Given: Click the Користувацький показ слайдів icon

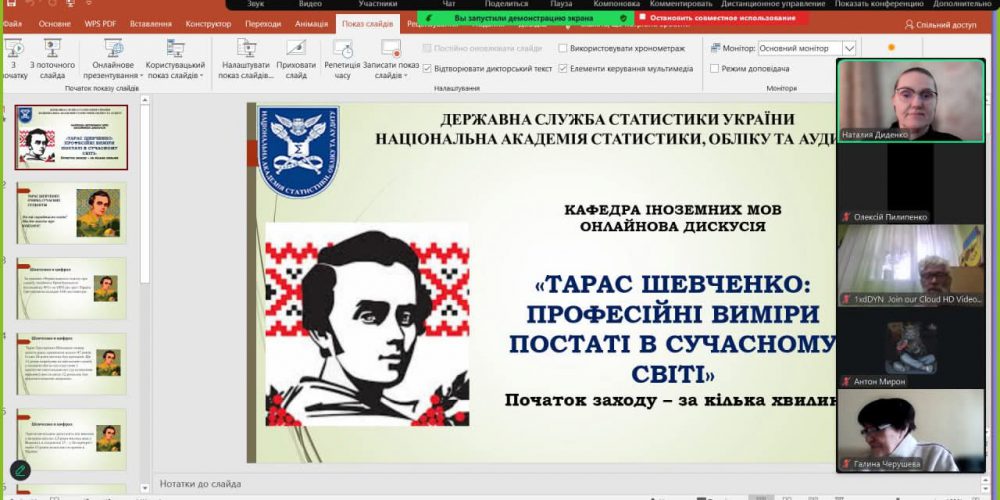Looking at the screenshot, I should [x=175, y=48].
